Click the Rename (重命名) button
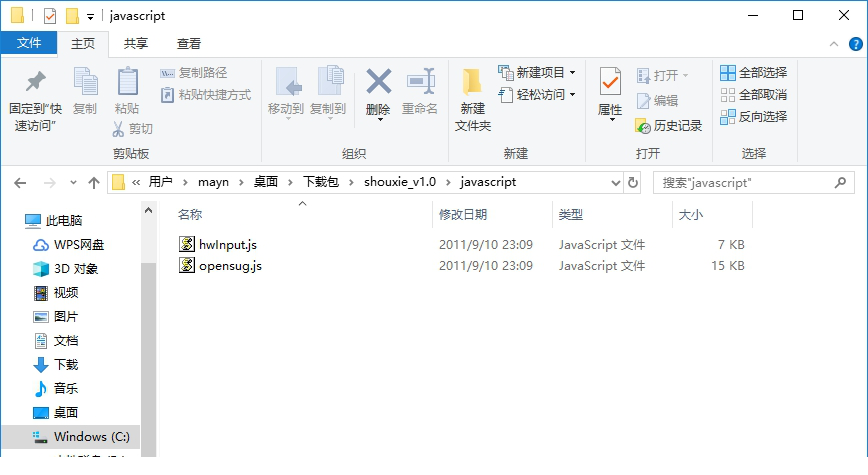868x475 pixels. (420, 91)
